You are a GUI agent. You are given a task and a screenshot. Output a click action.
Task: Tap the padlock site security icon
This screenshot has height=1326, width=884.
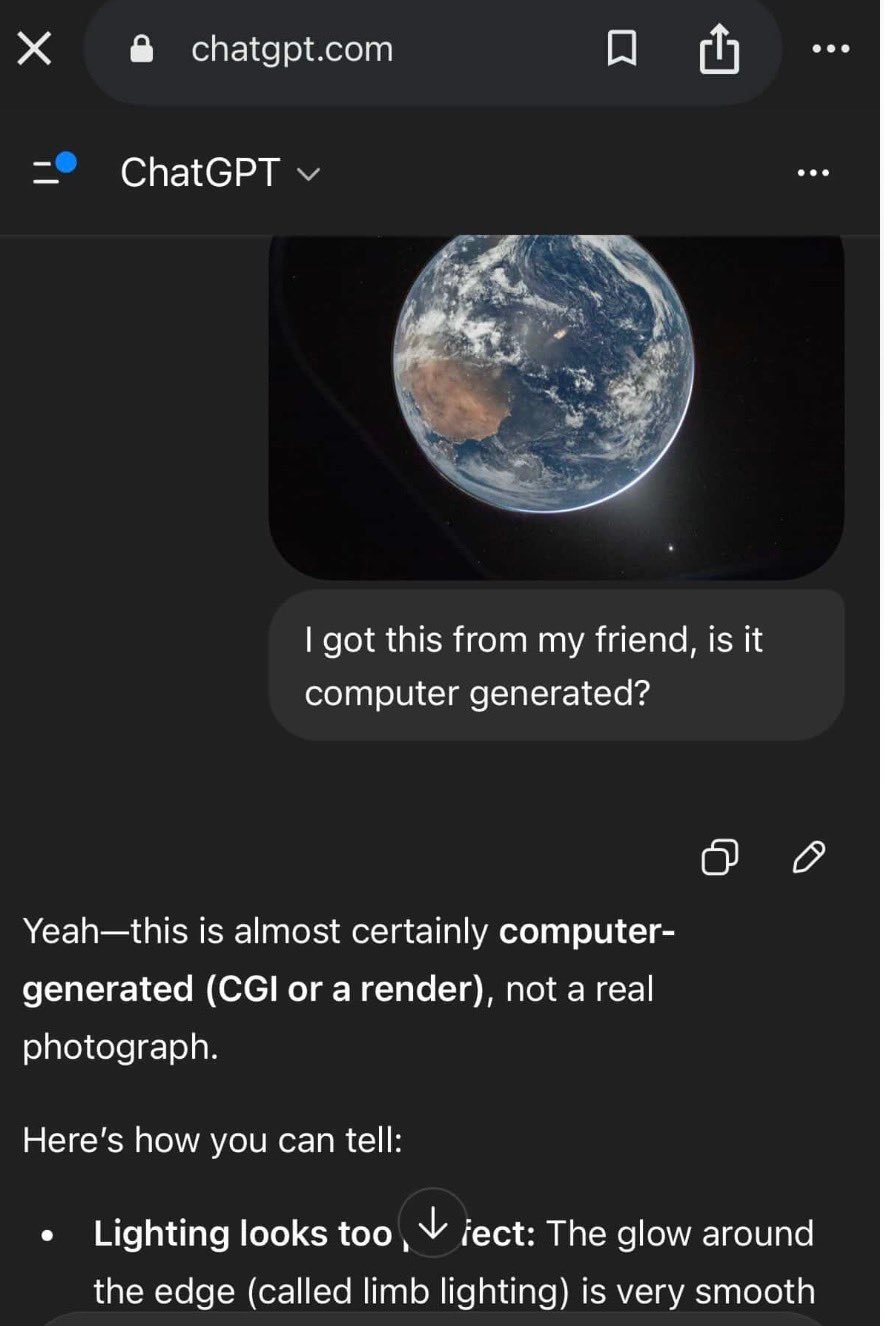click(143, 49)
